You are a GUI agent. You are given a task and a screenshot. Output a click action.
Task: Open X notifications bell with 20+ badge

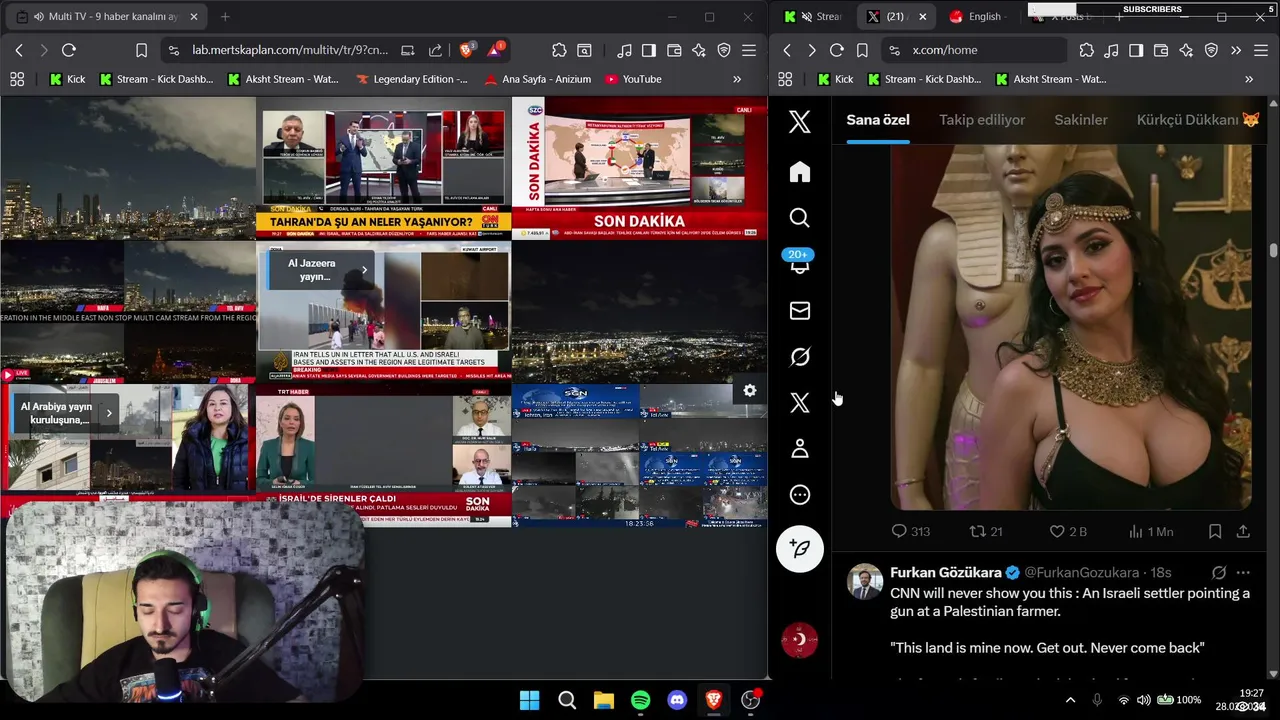(x=799, y=262)
